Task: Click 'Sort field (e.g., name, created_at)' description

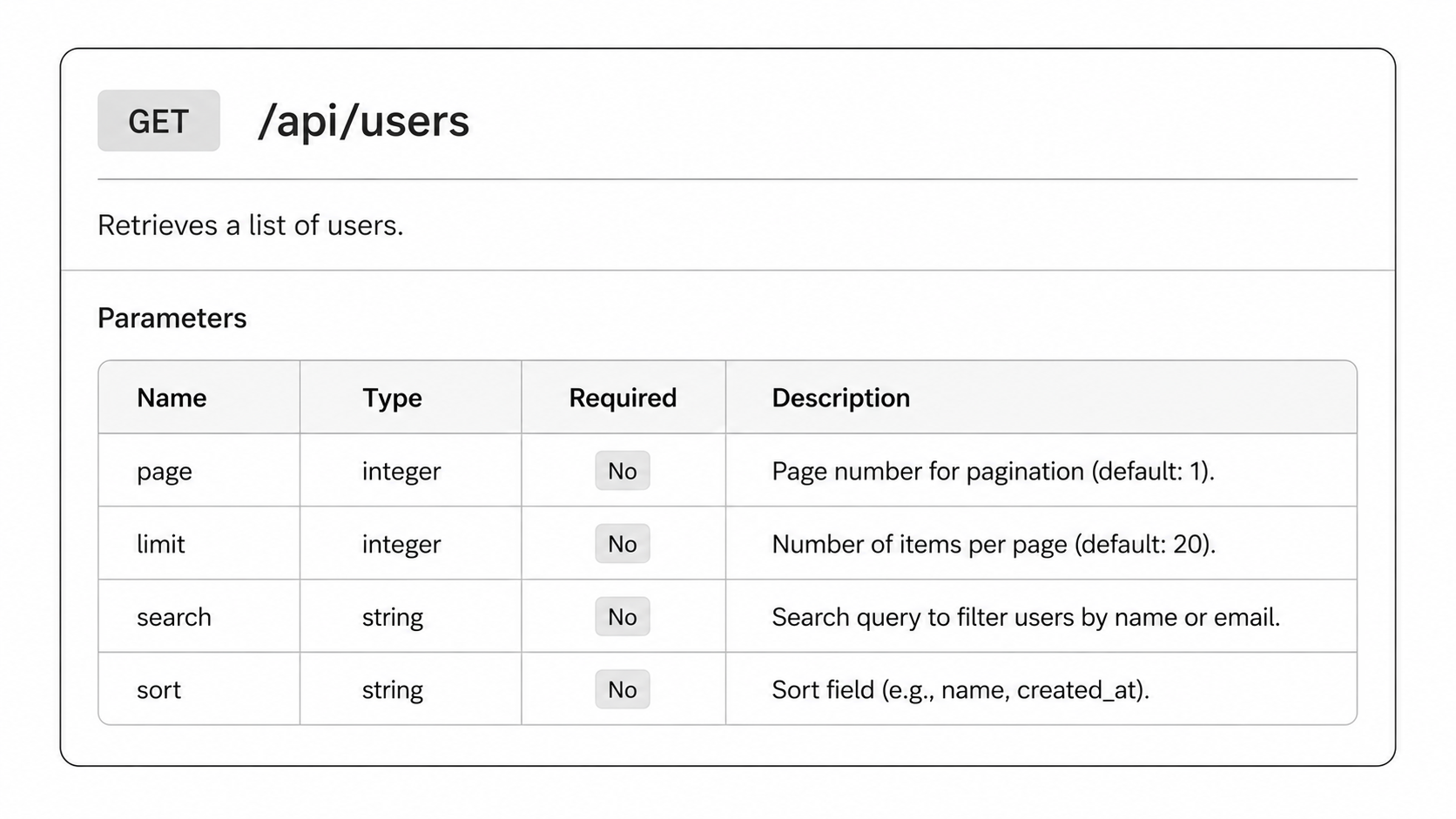Action: pos(961,690)
